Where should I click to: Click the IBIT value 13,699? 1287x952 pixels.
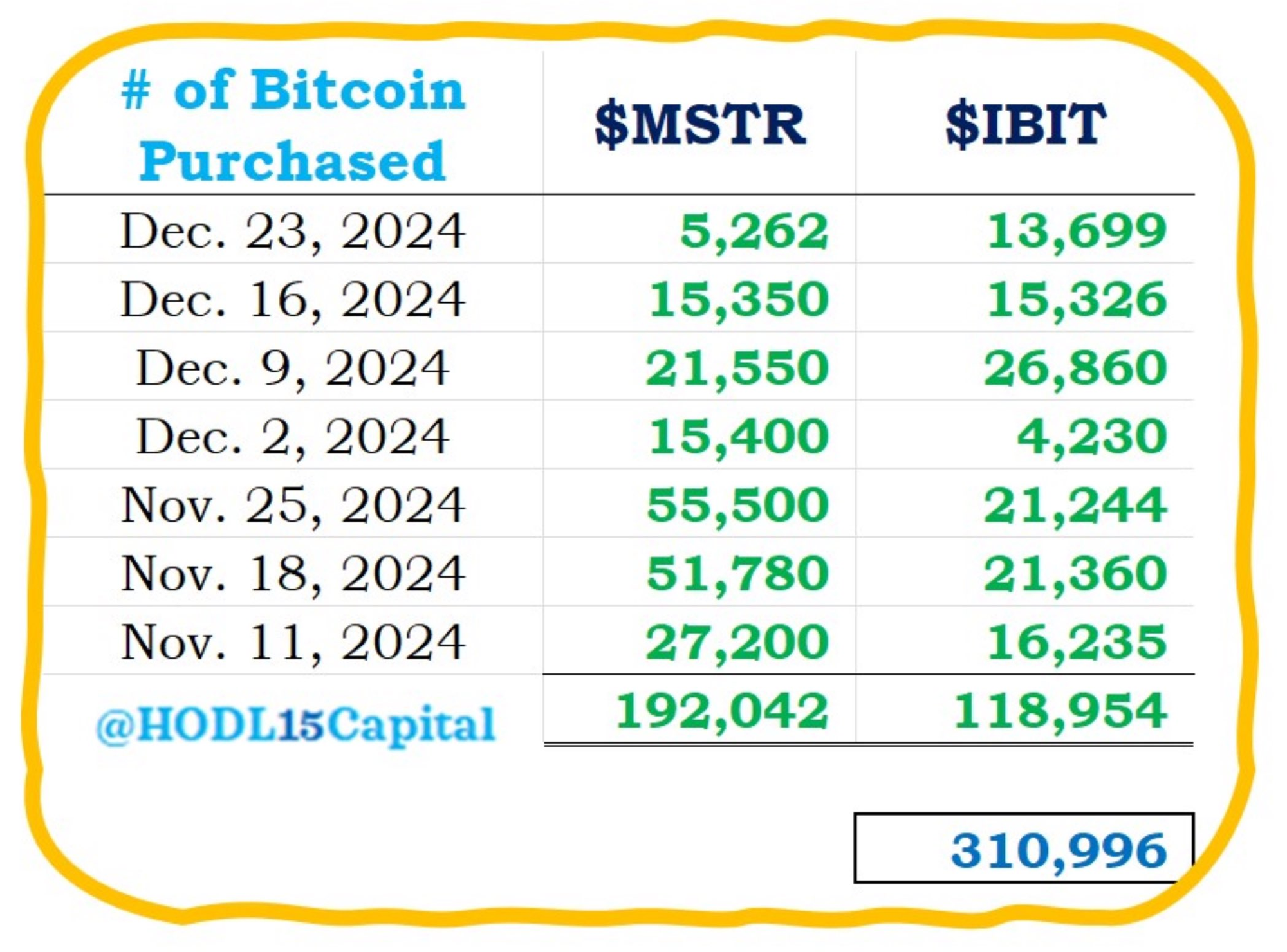(x=1077, y=232)
